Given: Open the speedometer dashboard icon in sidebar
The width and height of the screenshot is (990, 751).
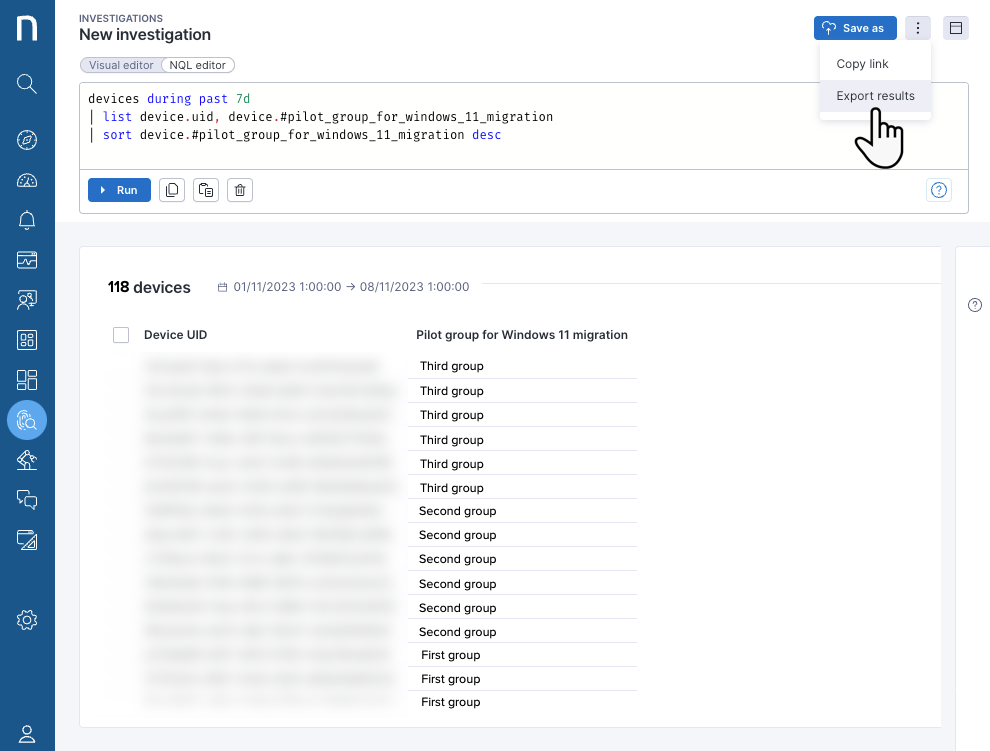Looking at the screenshot, I should 27,180.
